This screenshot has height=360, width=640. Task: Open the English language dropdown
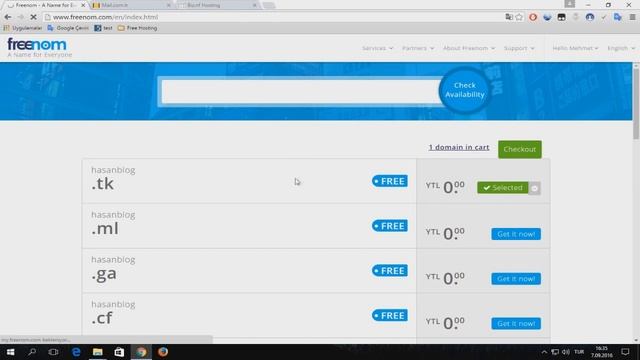coord(621,48)
